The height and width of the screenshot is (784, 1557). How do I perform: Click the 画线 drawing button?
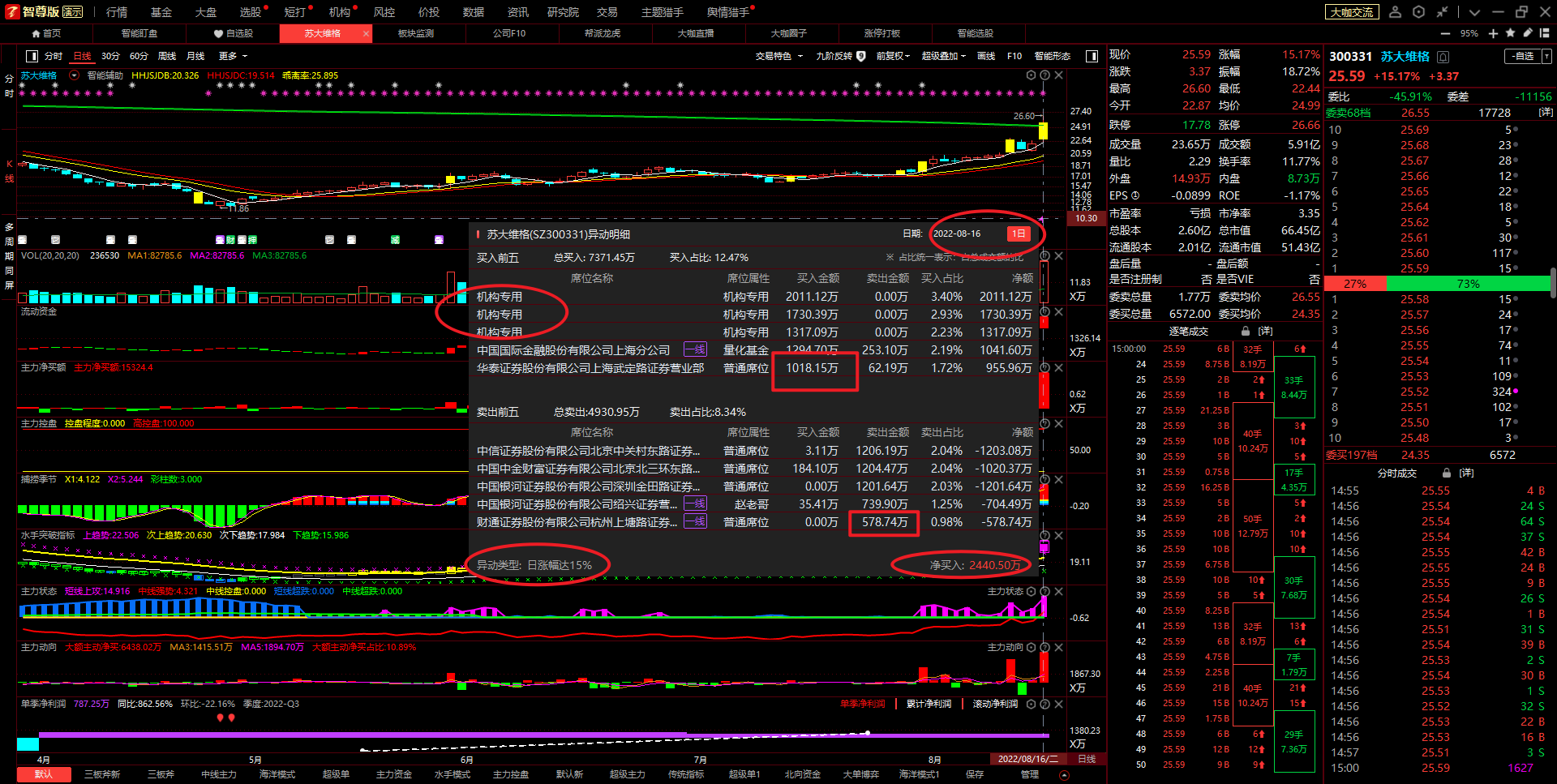(986, 56)
